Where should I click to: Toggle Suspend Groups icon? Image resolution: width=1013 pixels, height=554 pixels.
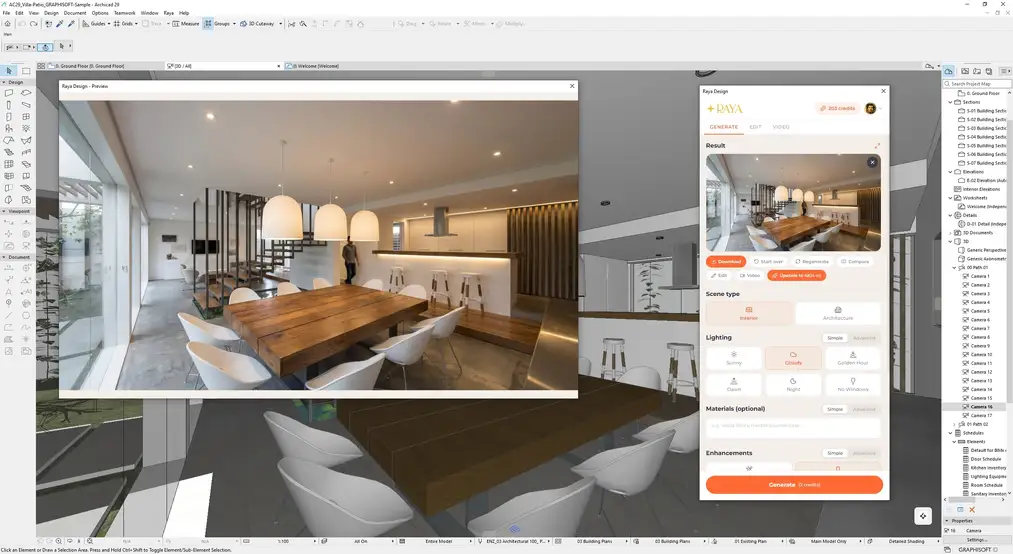tap(207, 23)
